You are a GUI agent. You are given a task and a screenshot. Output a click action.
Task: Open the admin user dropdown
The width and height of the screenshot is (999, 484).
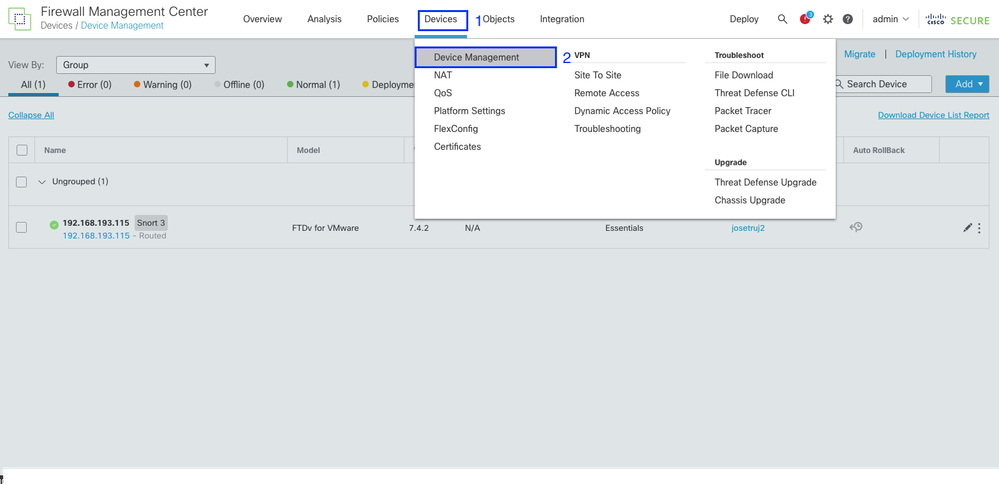click(890, 19)
